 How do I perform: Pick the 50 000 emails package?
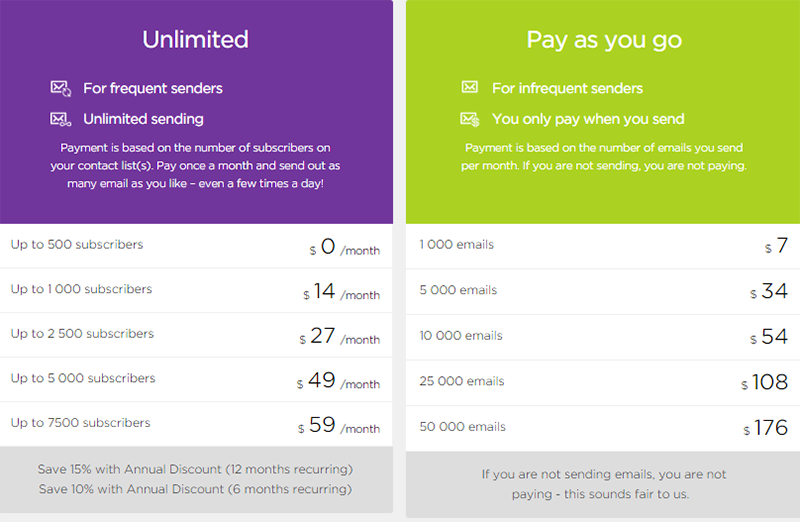pyautogui.click(x=462, y=427)
